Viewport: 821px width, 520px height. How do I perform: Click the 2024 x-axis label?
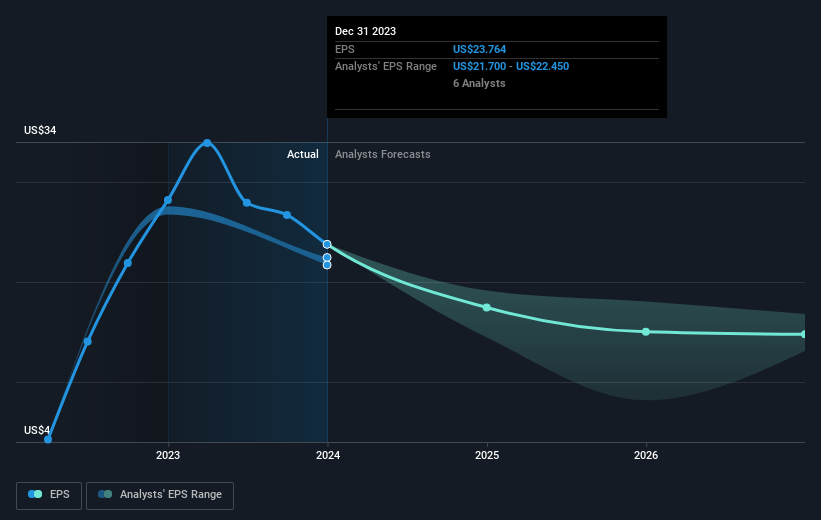[328, 455]
